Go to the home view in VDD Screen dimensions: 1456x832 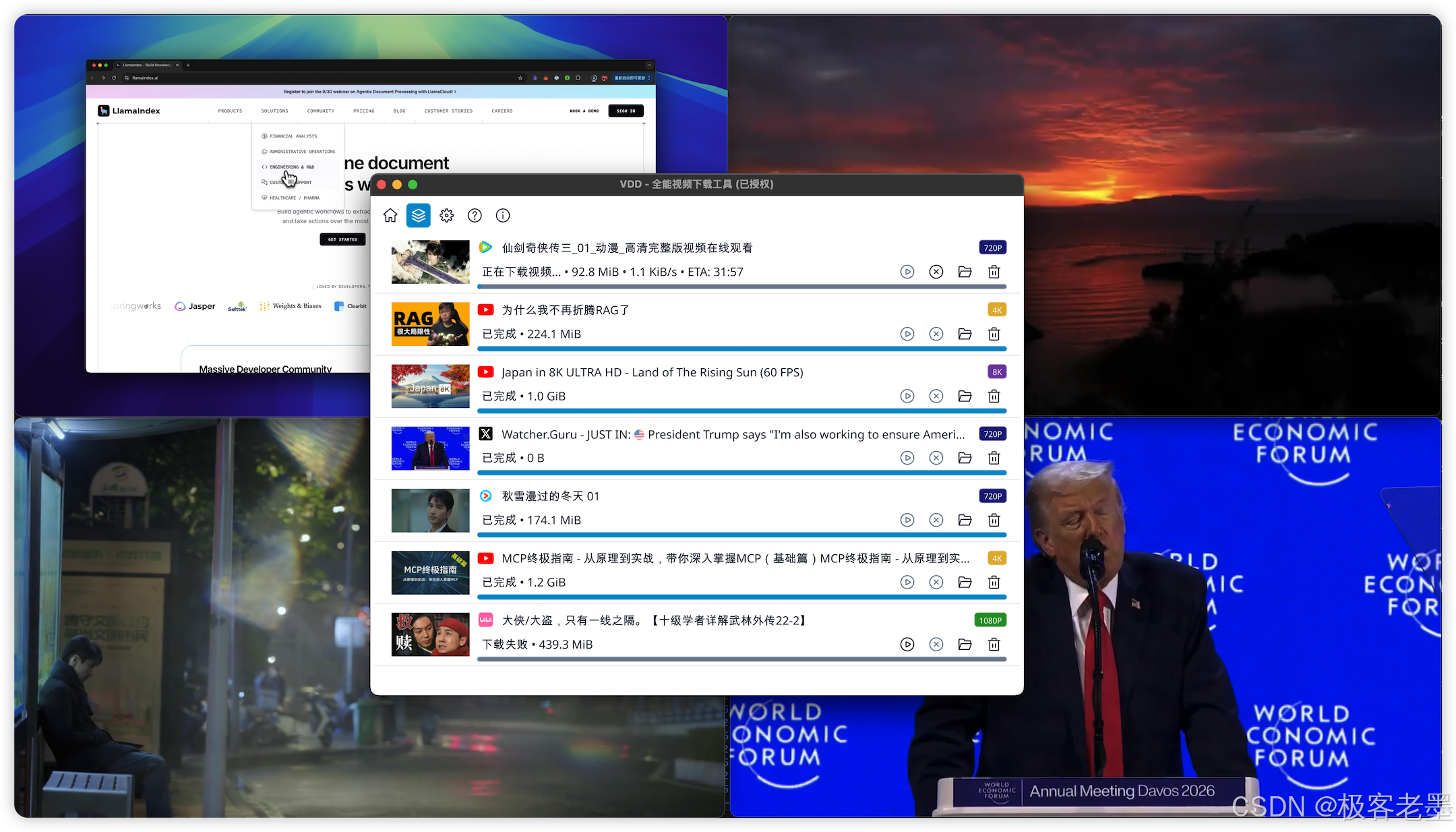[390, 216]
